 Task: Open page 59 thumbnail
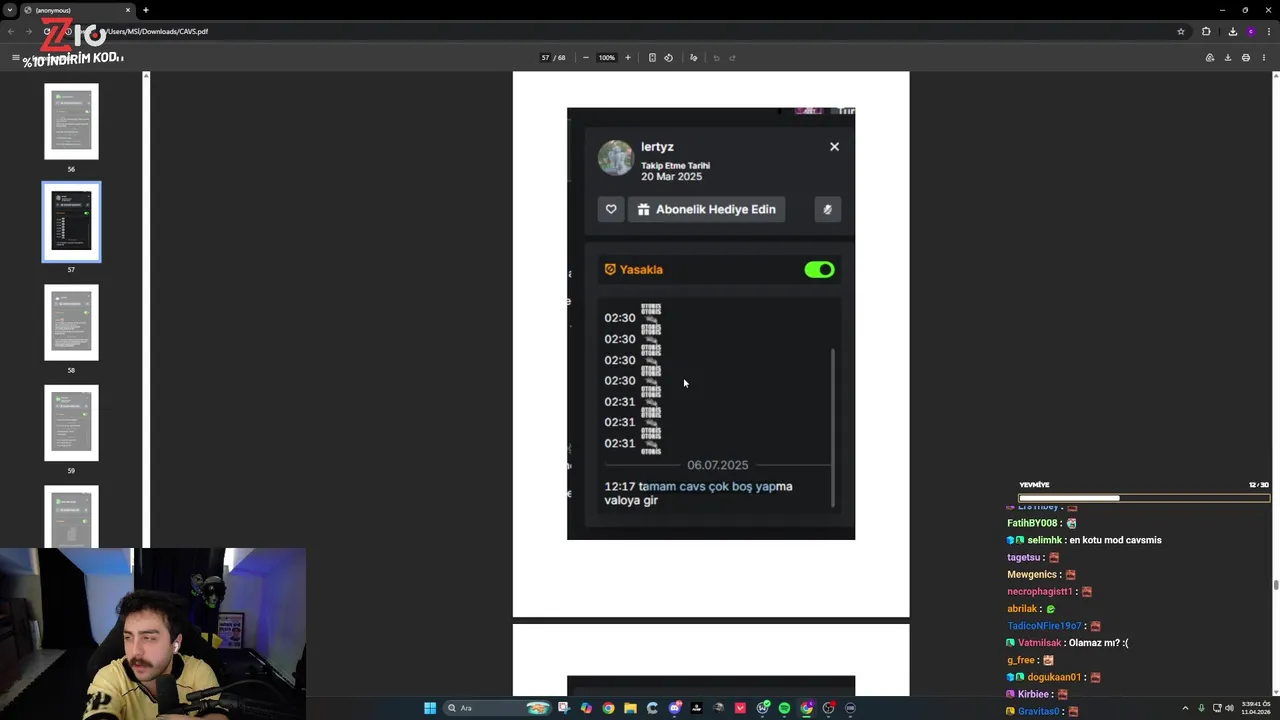click(71, 423)
